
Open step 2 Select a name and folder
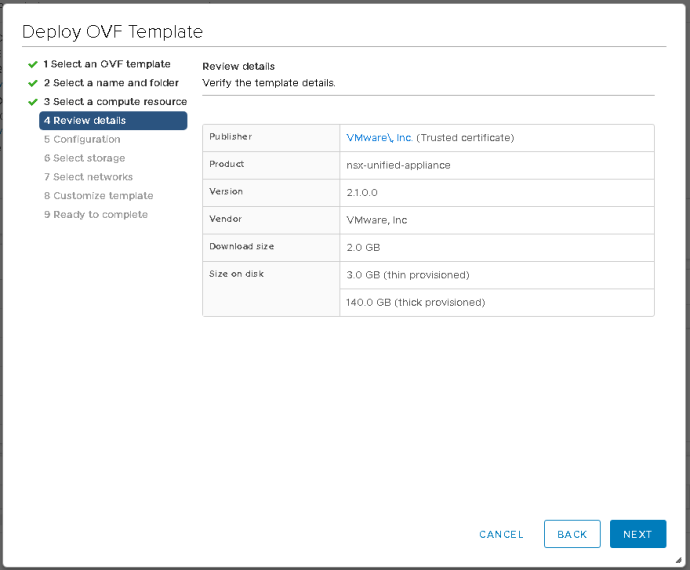(110, 83)
